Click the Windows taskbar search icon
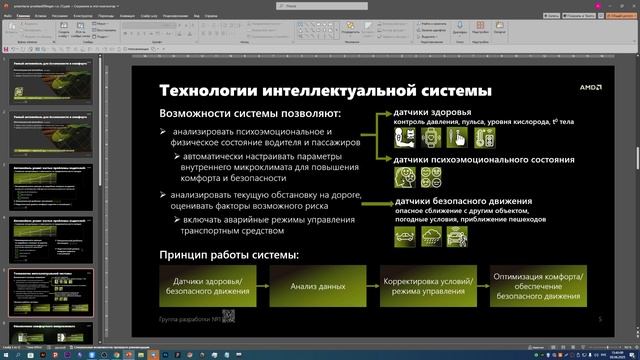This screenshot has height=360, width=640. 18,355
